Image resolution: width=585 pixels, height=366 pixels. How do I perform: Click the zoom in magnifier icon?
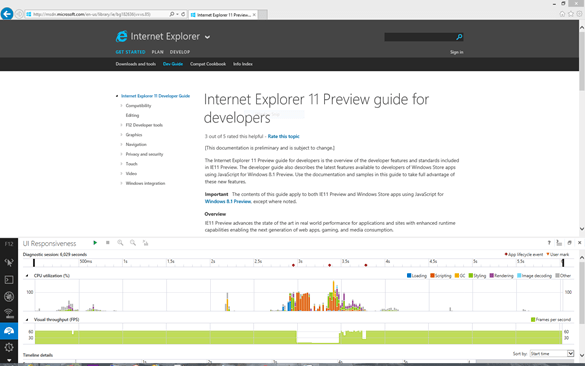(120, 243)
